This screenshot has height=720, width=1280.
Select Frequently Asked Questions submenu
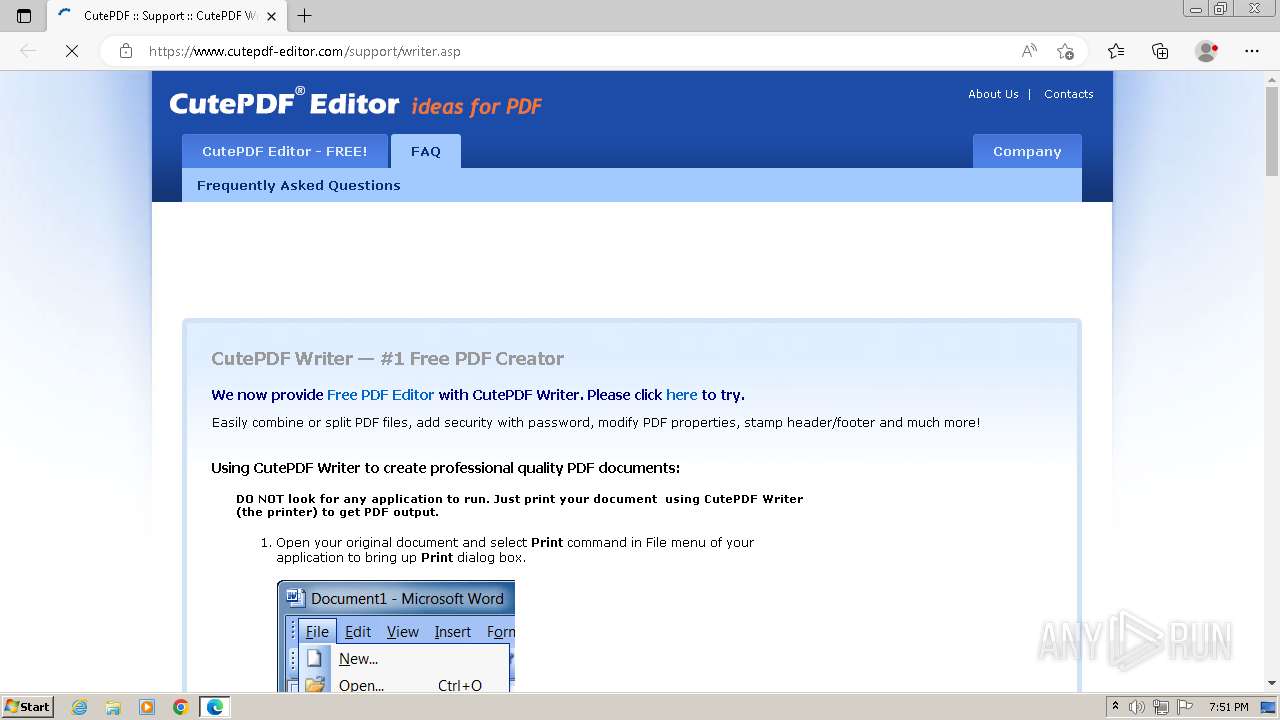click(298, 185)
